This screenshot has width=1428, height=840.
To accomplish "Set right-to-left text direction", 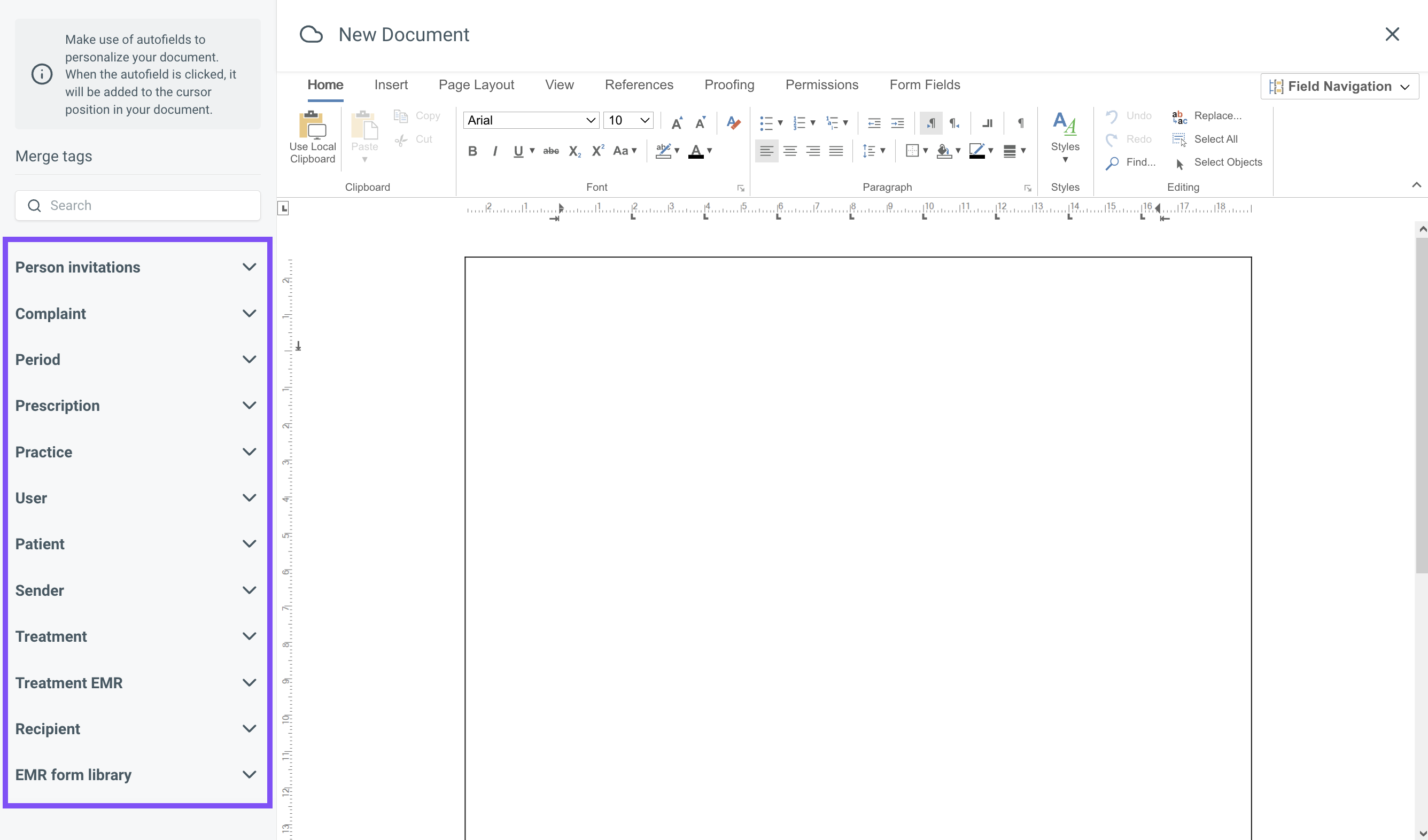I will pos(954,123).
